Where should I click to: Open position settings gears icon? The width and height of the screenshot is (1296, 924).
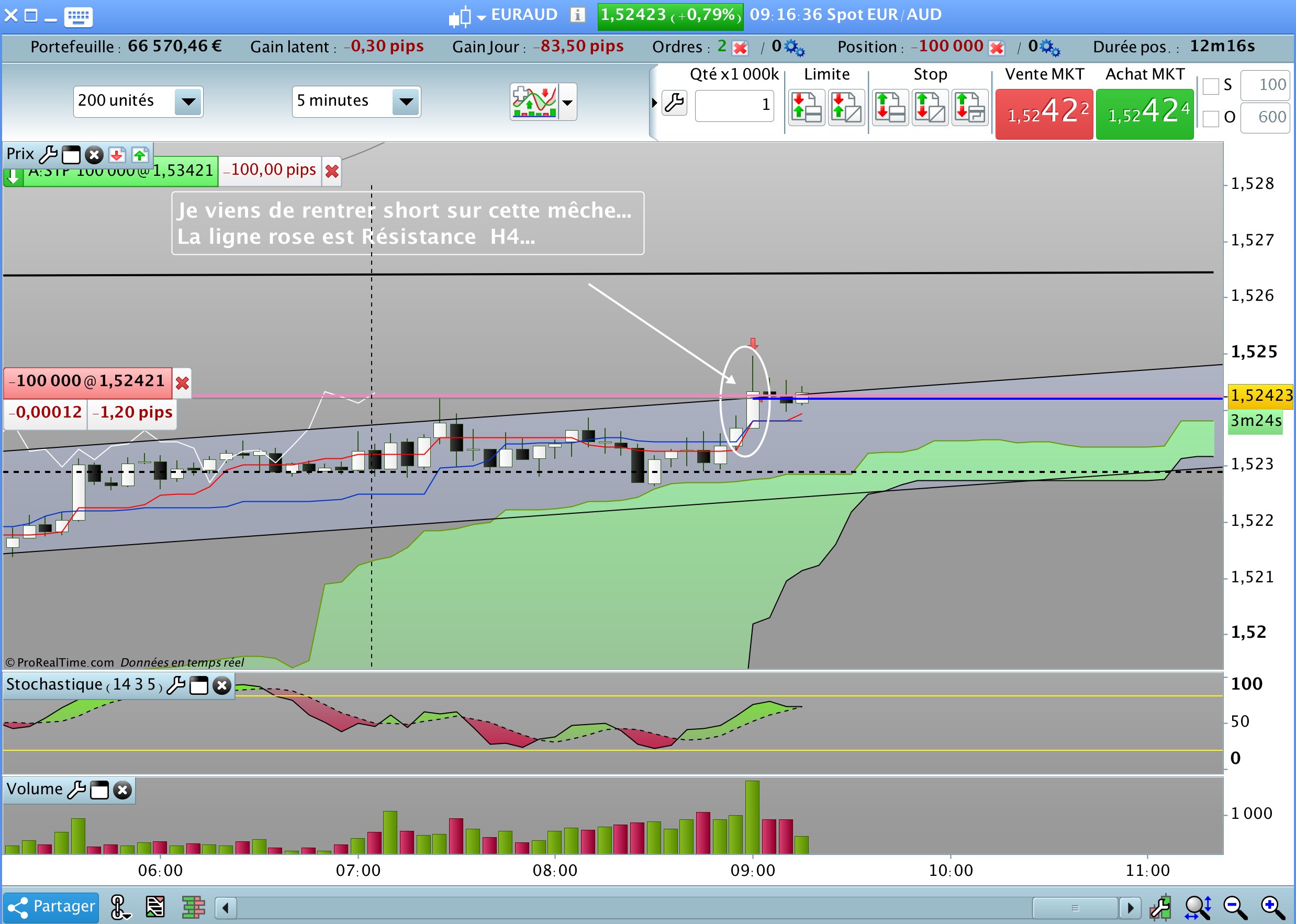(1050, 48)
